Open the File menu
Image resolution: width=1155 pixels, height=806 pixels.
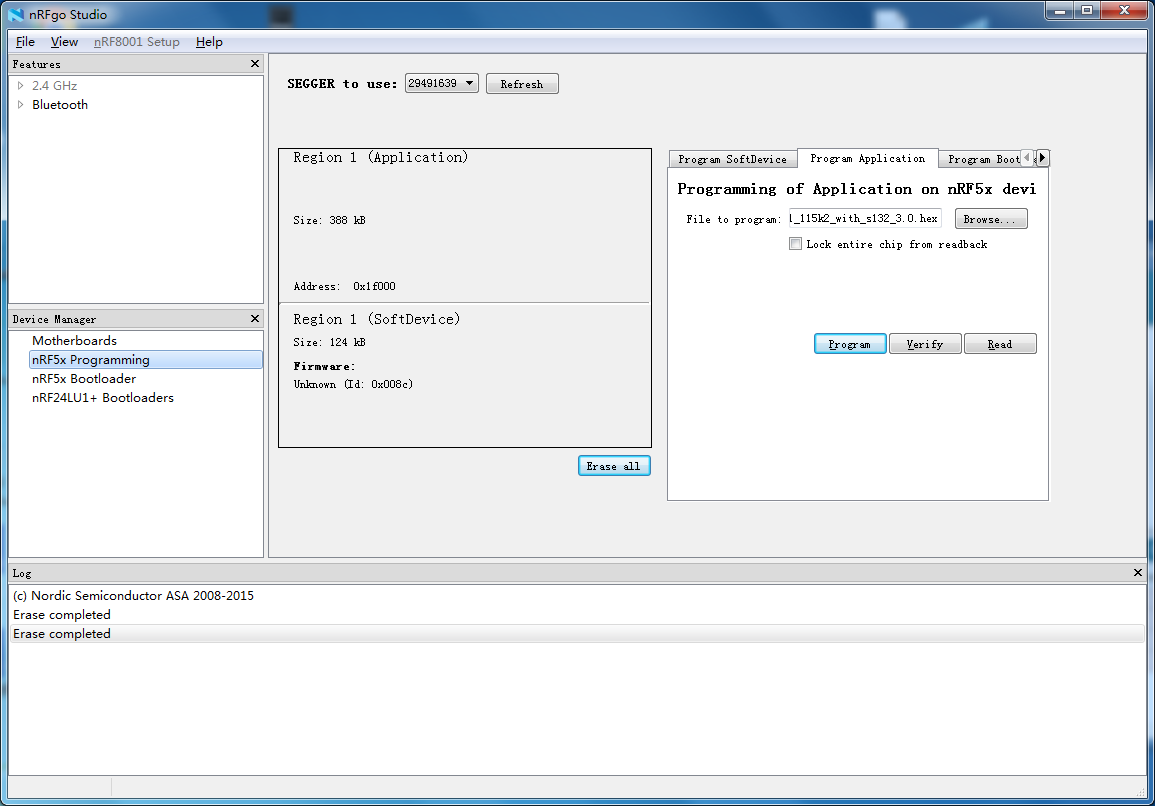[x=25, y=42]
